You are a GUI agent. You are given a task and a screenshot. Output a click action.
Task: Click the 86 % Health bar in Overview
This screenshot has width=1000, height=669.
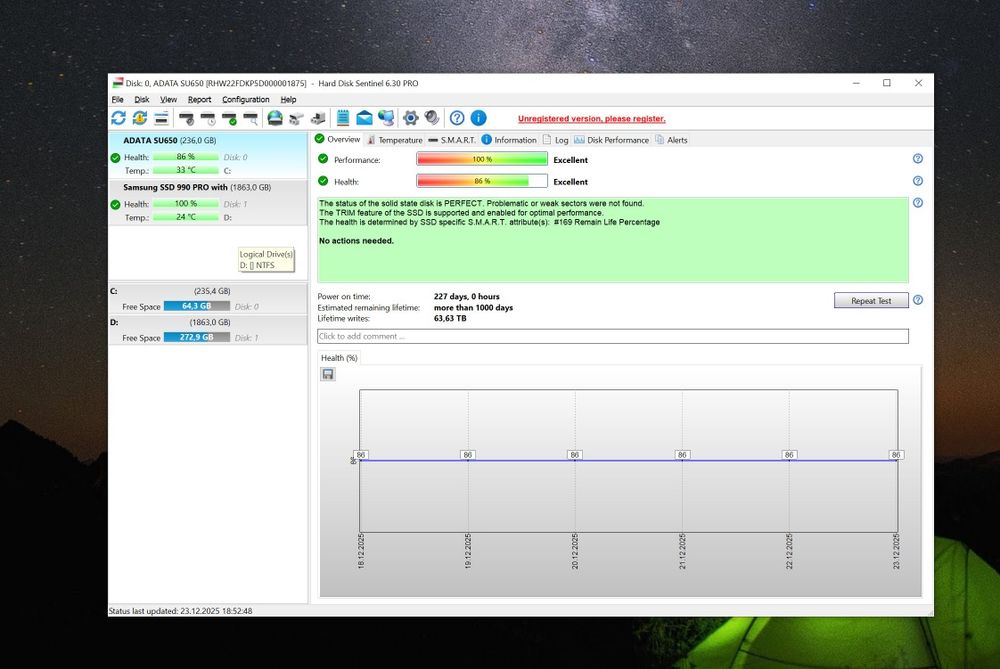coord(482,181)
